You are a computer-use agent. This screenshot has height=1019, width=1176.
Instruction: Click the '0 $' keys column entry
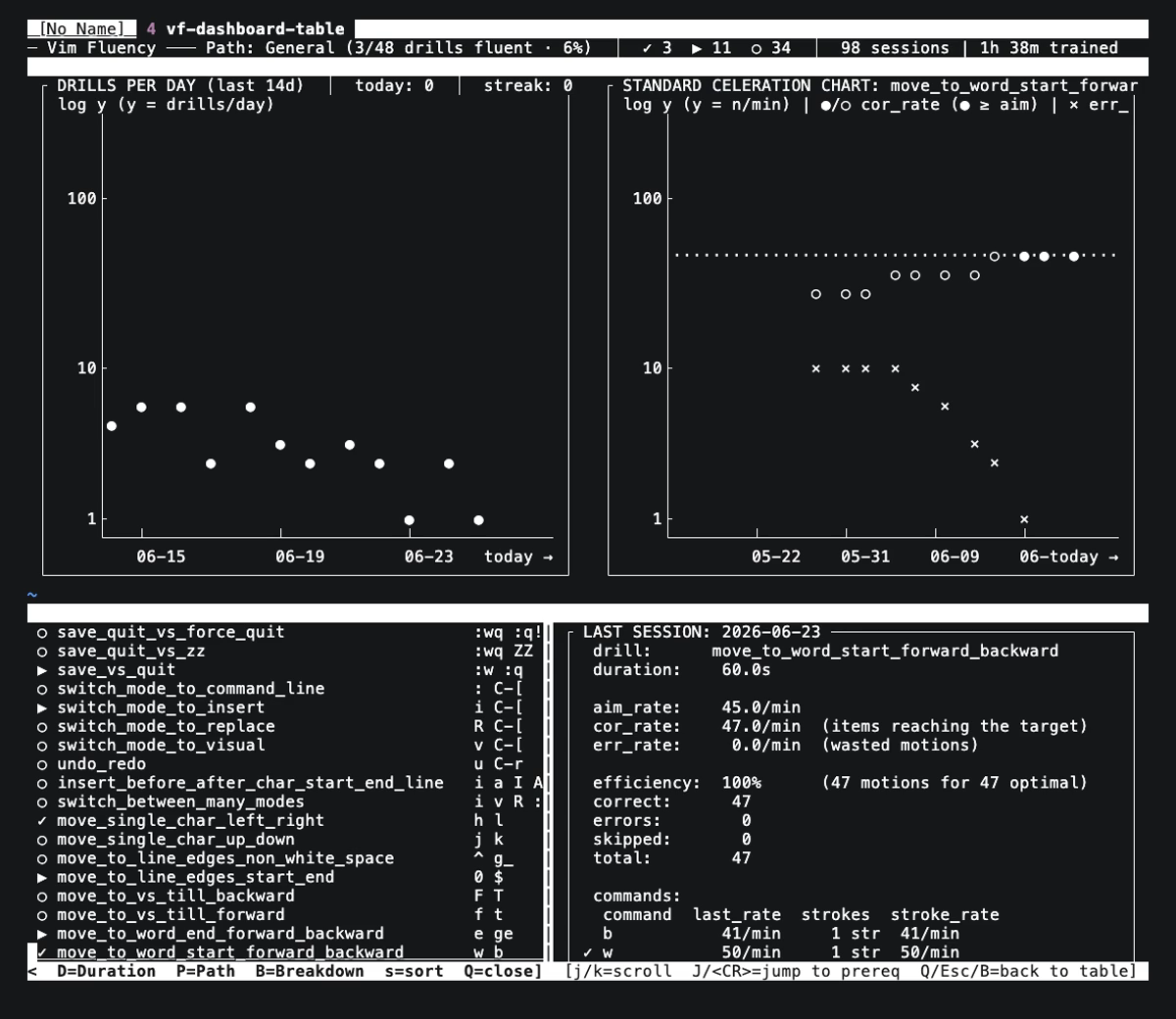pyautogui.click(x=488, y=877)
